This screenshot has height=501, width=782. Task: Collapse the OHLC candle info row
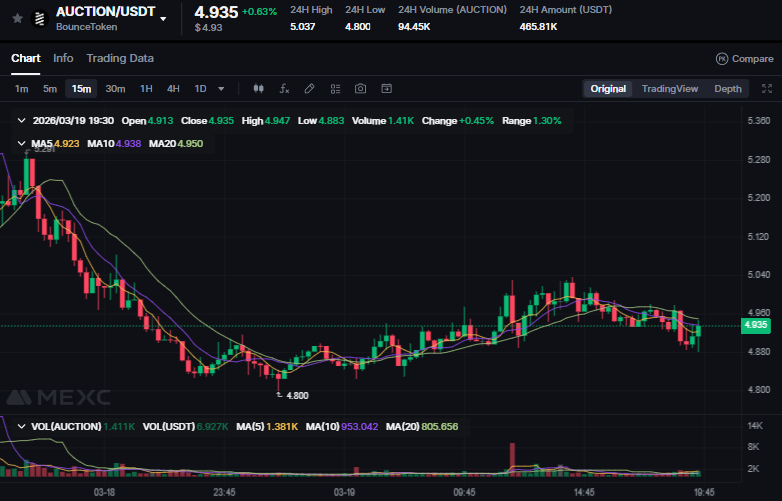point(21,121)
